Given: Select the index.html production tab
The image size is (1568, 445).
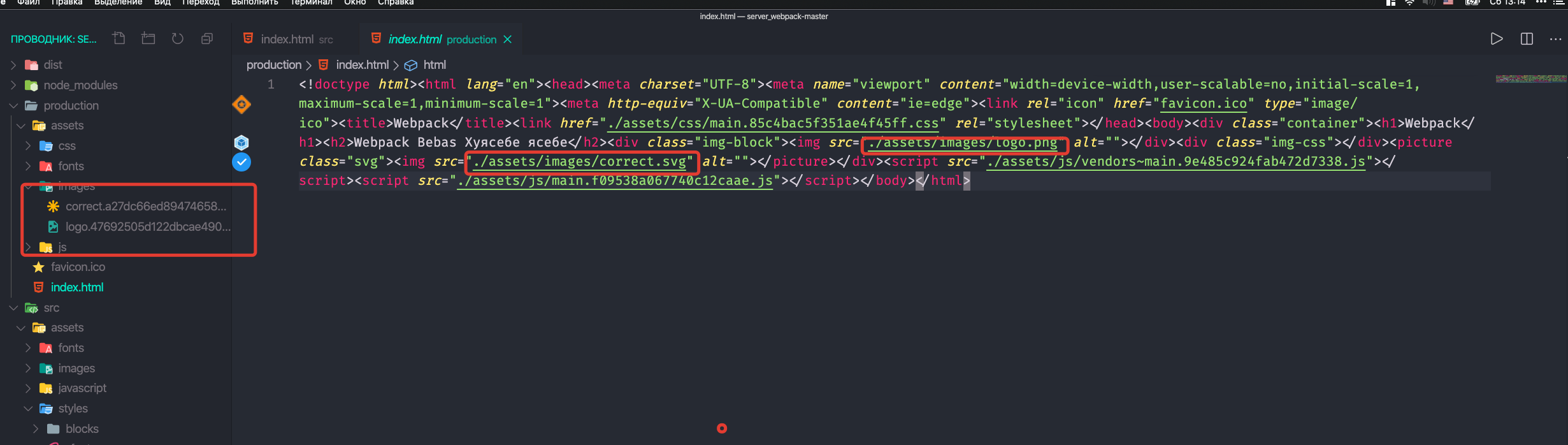Looking at the screenshot, I should 441,39.
